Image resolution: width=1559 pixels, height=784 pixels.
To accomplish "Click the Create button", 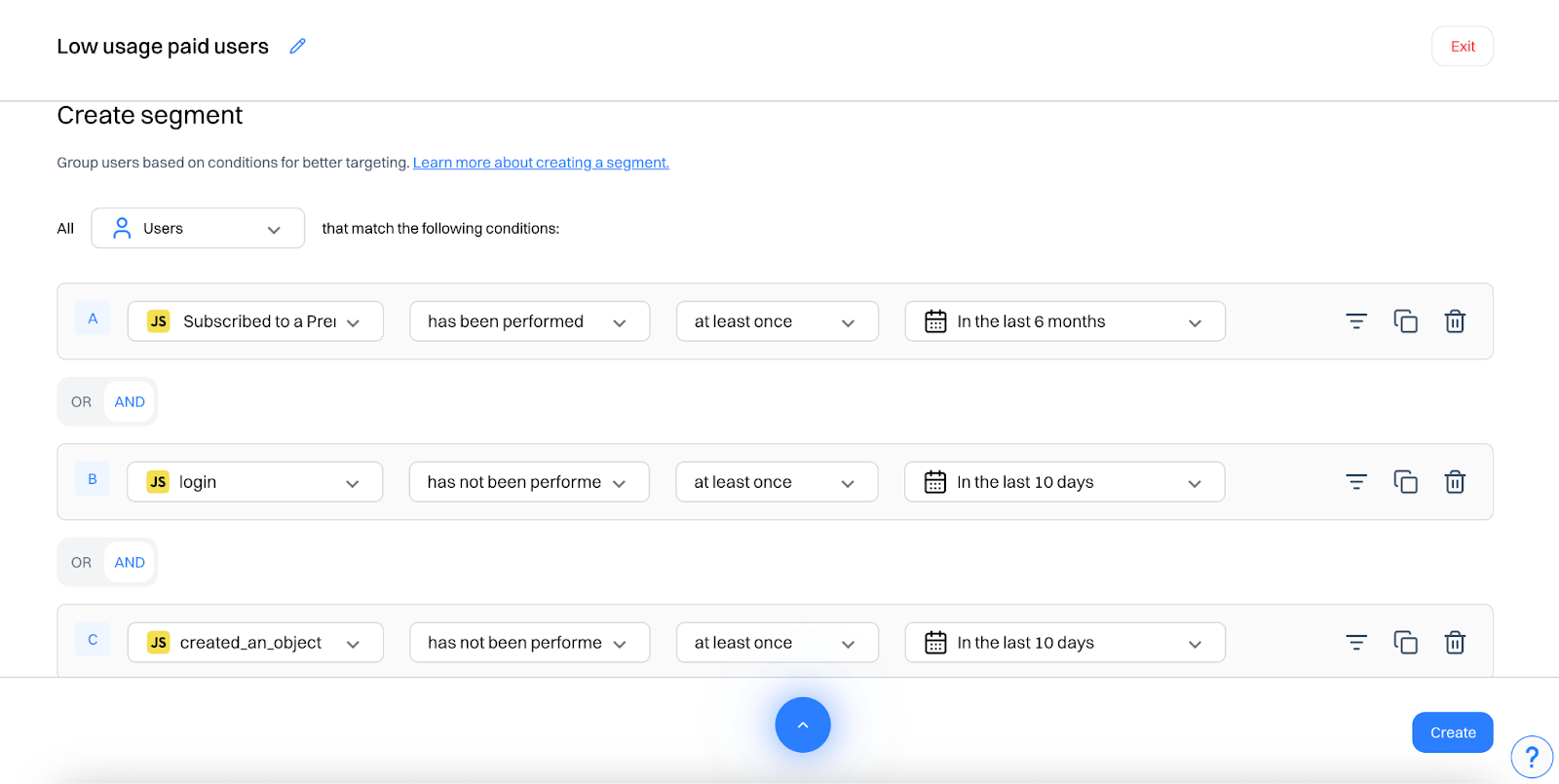I will click(1453, 732).
